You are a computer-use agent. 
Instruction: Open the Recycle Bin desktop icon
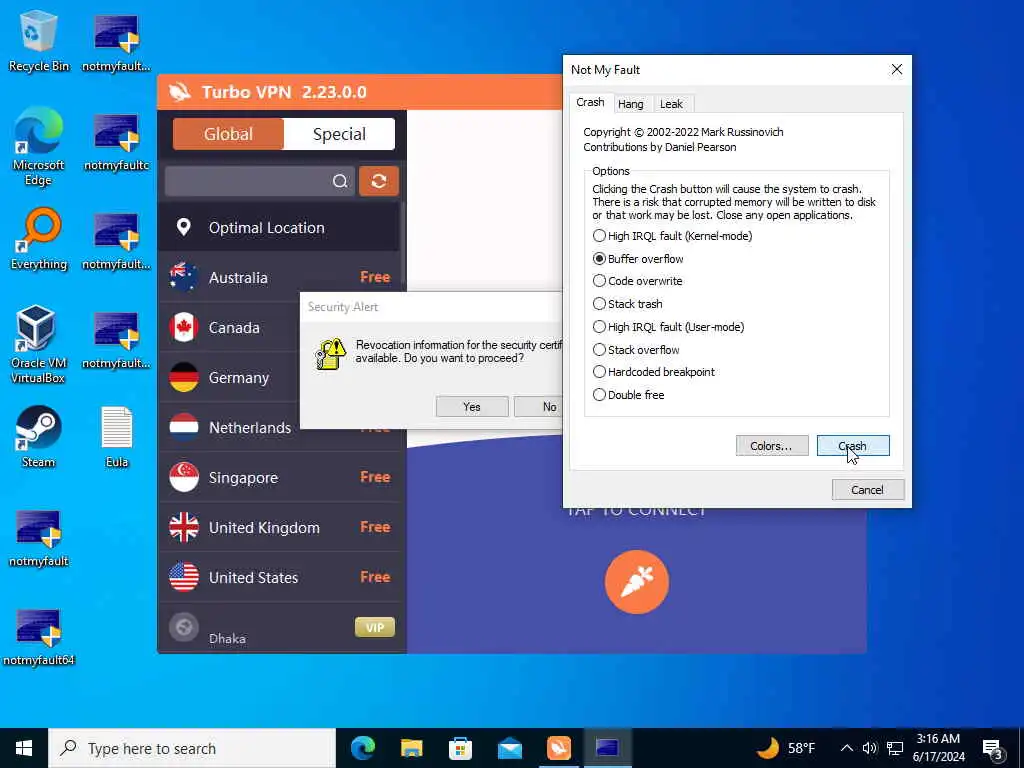tap(39, 40)
